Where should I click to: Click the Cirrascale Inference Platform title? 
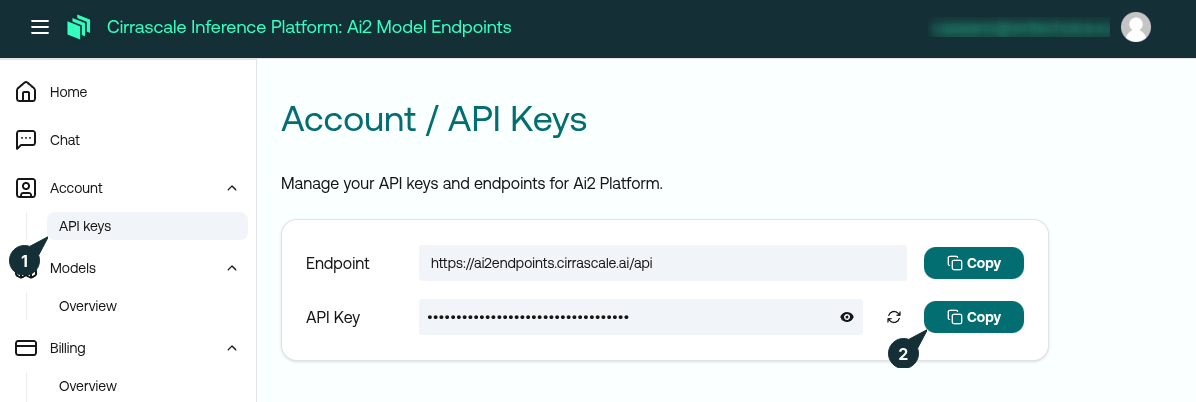pyautogui.click(x=309, y=27)
